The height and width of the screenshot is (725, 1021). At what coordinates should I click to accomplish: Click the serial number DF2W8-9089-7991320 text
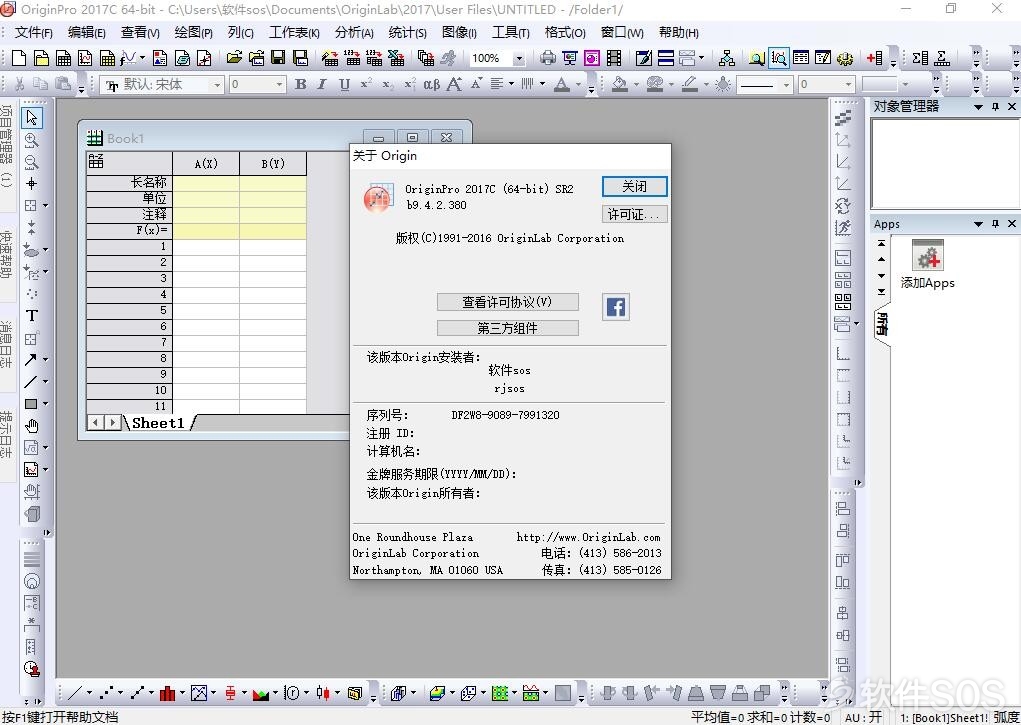(x=505, y=415)
